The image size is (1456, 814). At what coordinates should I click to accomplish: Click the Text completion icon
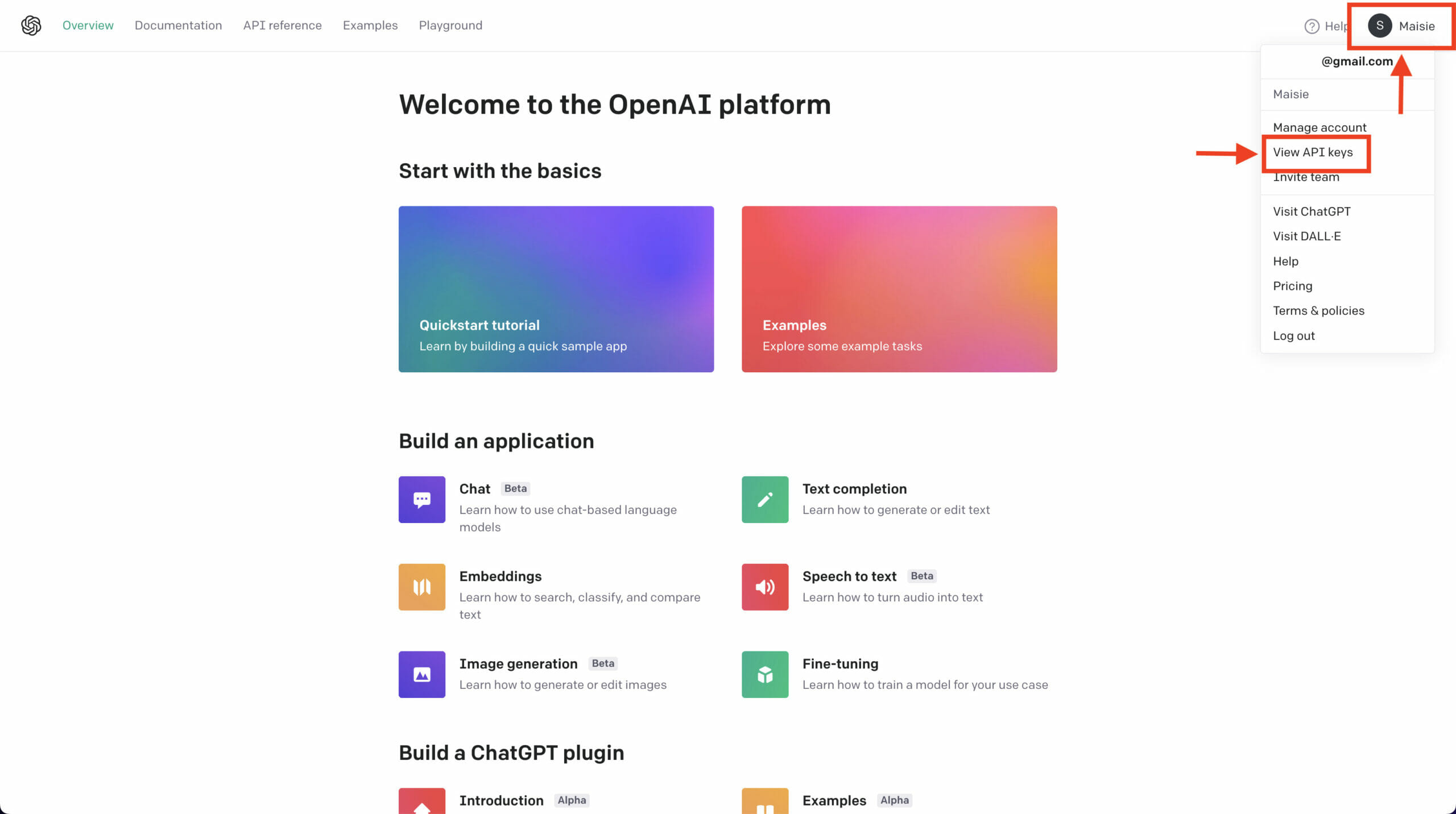point(764,500)
